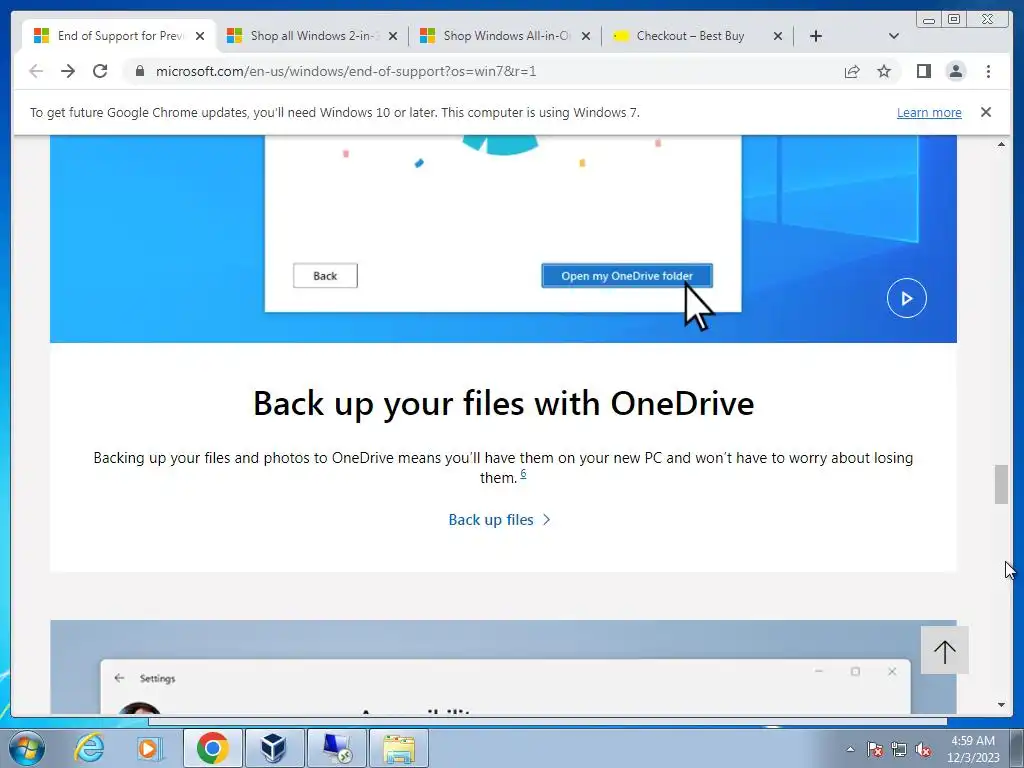Screen dimensions: 1024x768
Task: Select Google Chrome taskbar icon
Action: tap(213, 748)
